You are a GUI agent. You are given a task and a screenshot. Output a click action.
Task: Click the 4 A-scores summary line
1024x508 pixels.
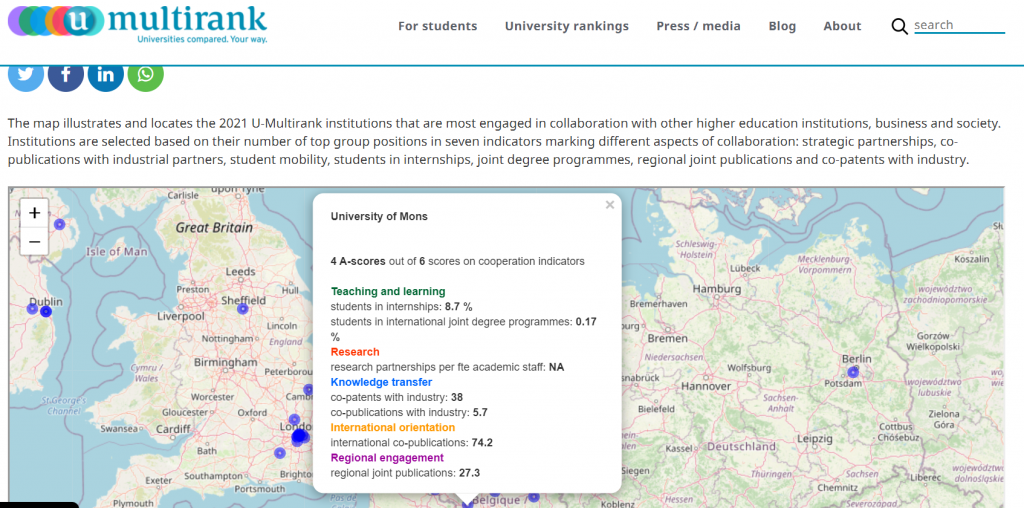coord(457,261)
